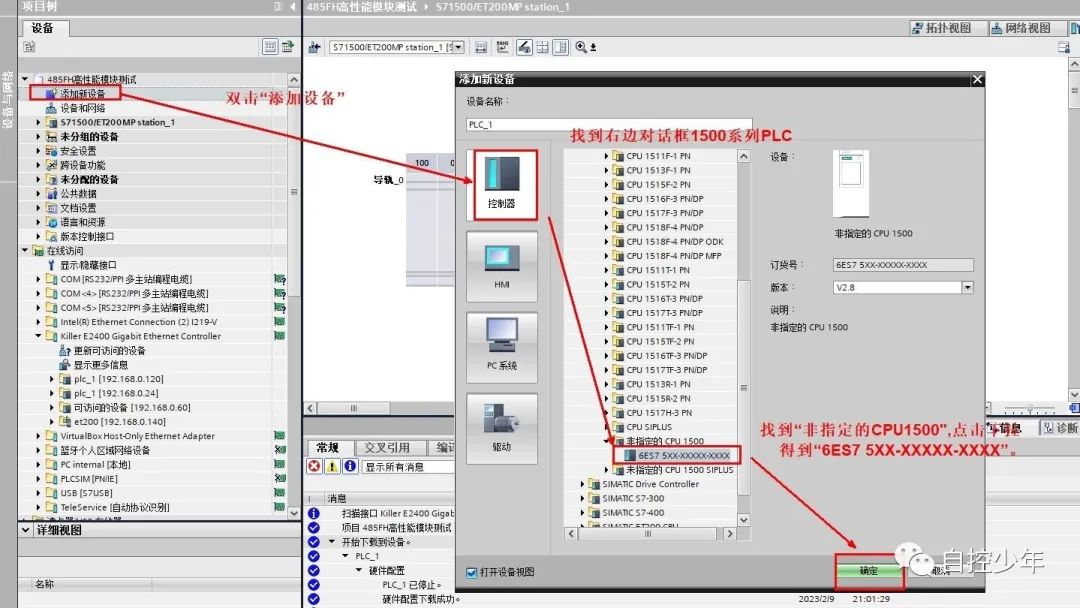
Task: Select the PC 系统 device category
Action: point(501,347)
